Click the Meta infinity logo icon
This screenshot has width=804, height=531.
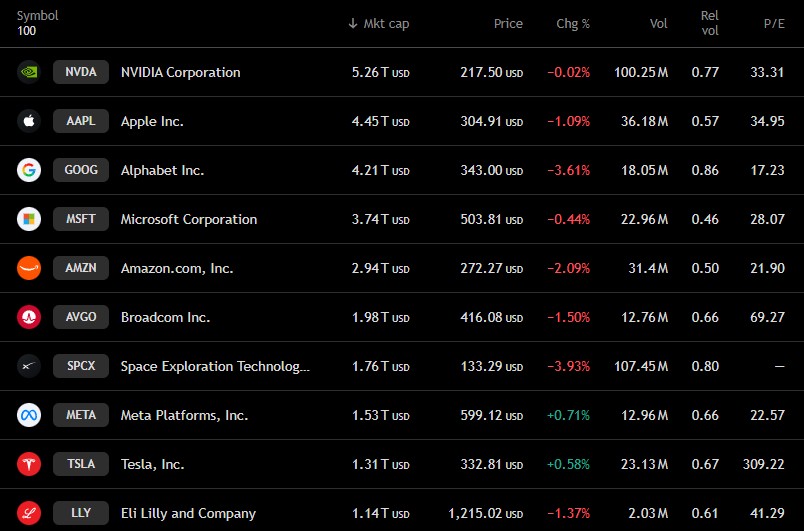coord(29,415)
